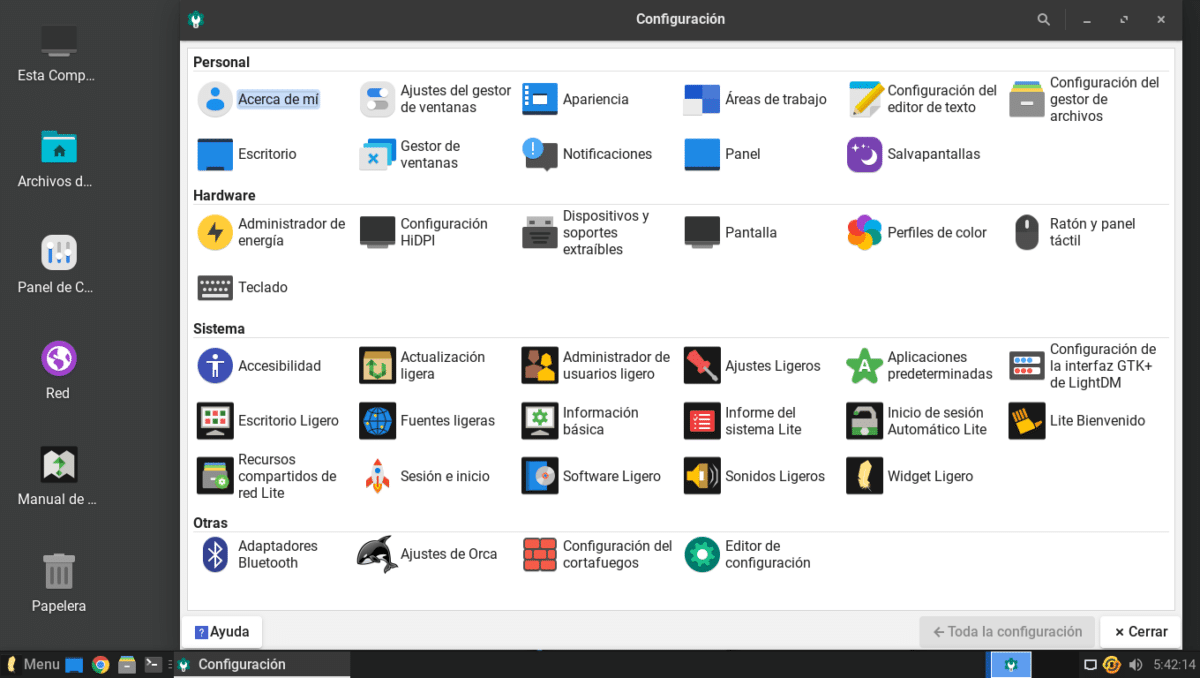
Task: Go back with Toda la configuración
Action: [1005, 631]
